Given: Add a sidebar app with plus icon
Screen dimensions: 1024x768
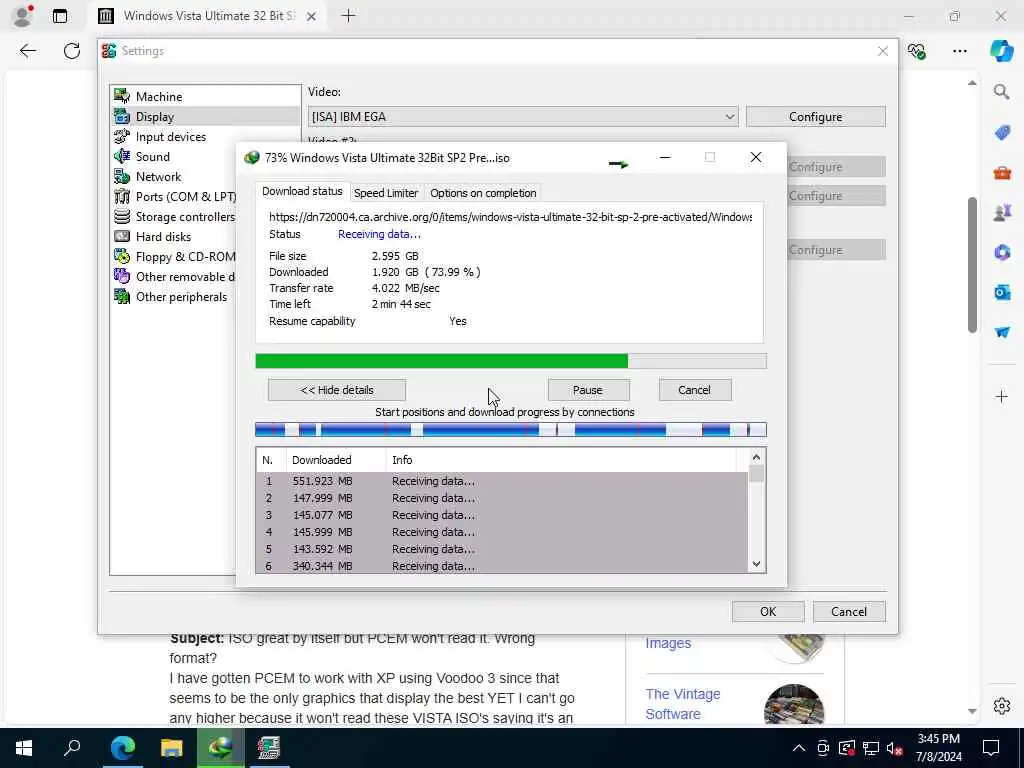Looking at the screenshot, I should [x=1002, y=396].
